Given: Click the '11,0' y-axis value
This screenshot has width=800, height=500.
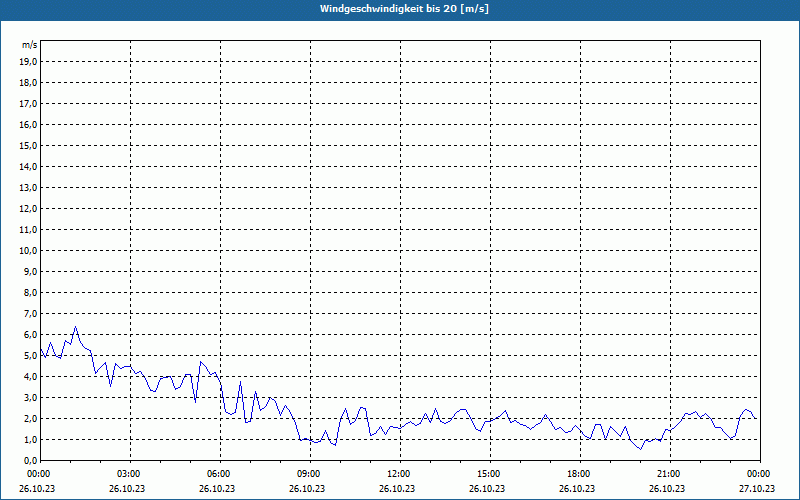Looking at the screenshot, I should [x=28, y=230].
